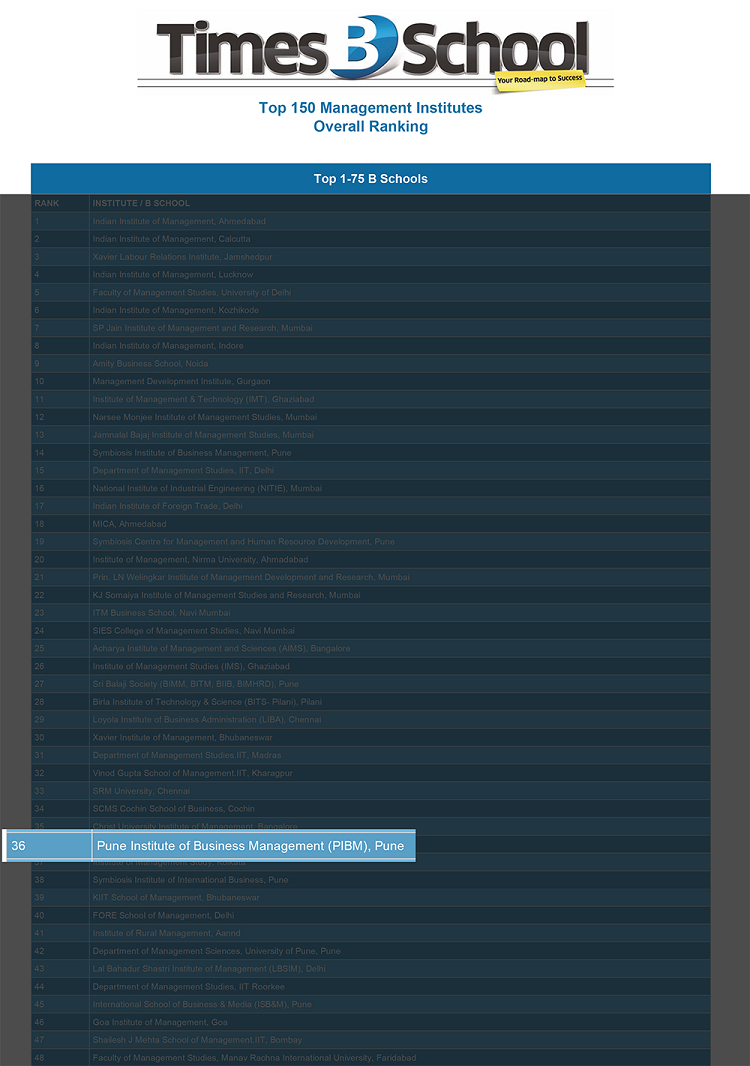Click Institute of Rural Management row
Image resolution: width=750 pixels, height=1066 pixels.
(371, 933)
